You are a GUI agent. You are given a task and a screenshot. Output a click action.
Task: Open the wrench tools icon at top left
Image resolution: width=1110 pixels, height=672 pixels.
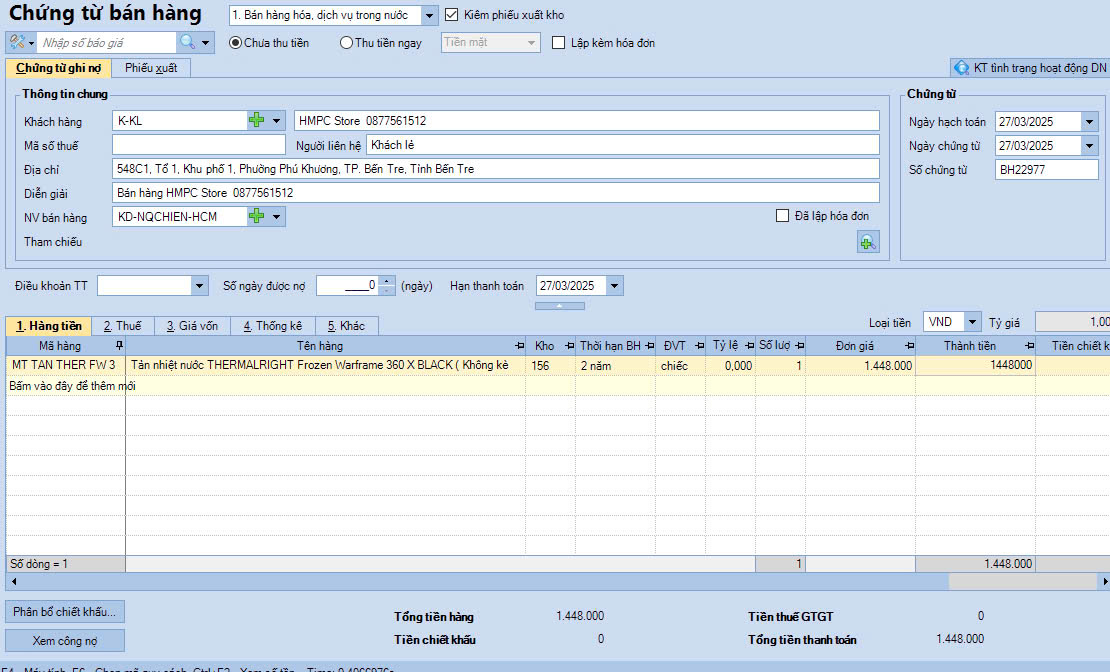pyautogui.click(x=17, y=42)
